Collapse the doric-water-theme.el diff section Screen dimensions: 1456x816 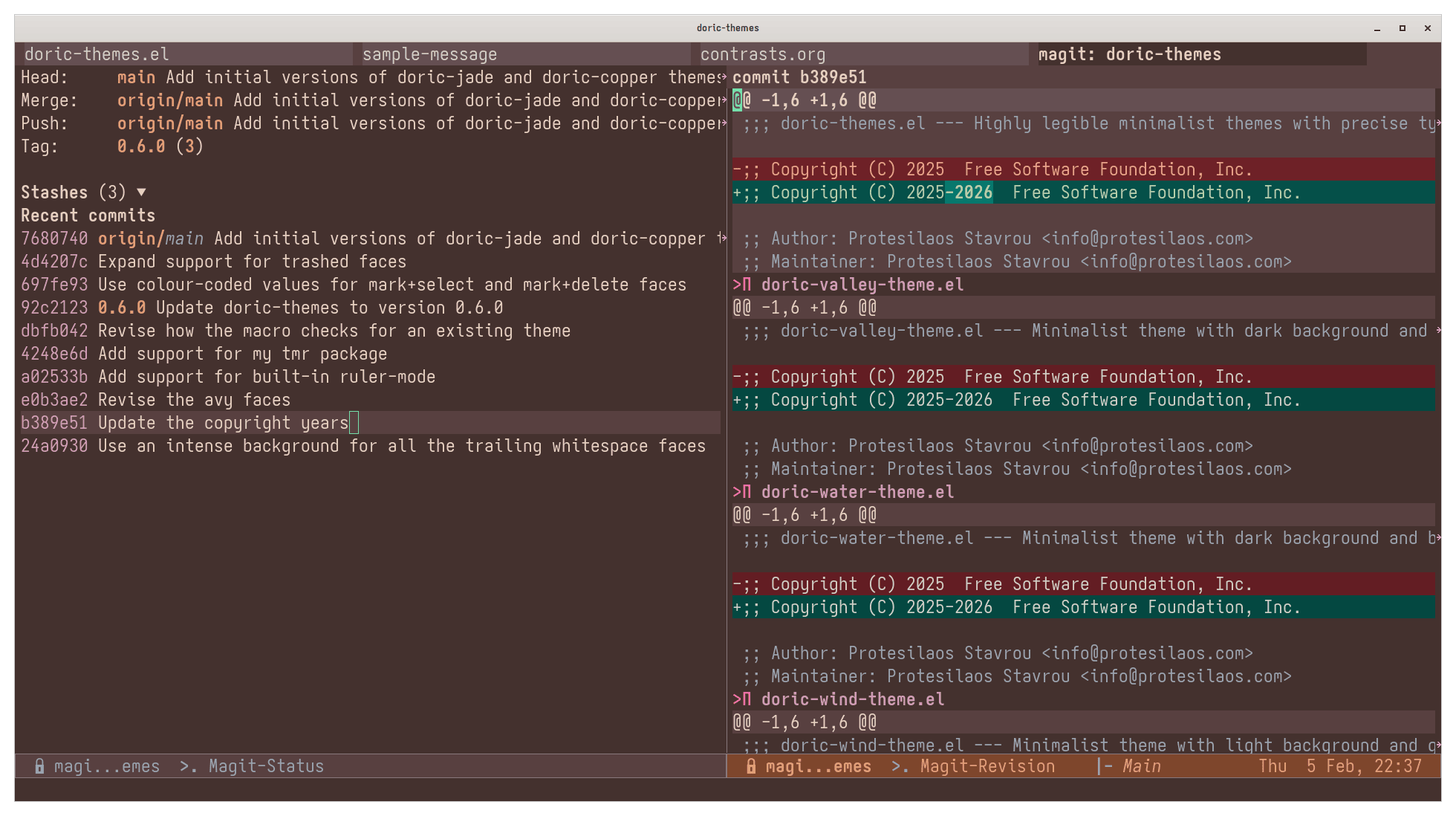857,492
